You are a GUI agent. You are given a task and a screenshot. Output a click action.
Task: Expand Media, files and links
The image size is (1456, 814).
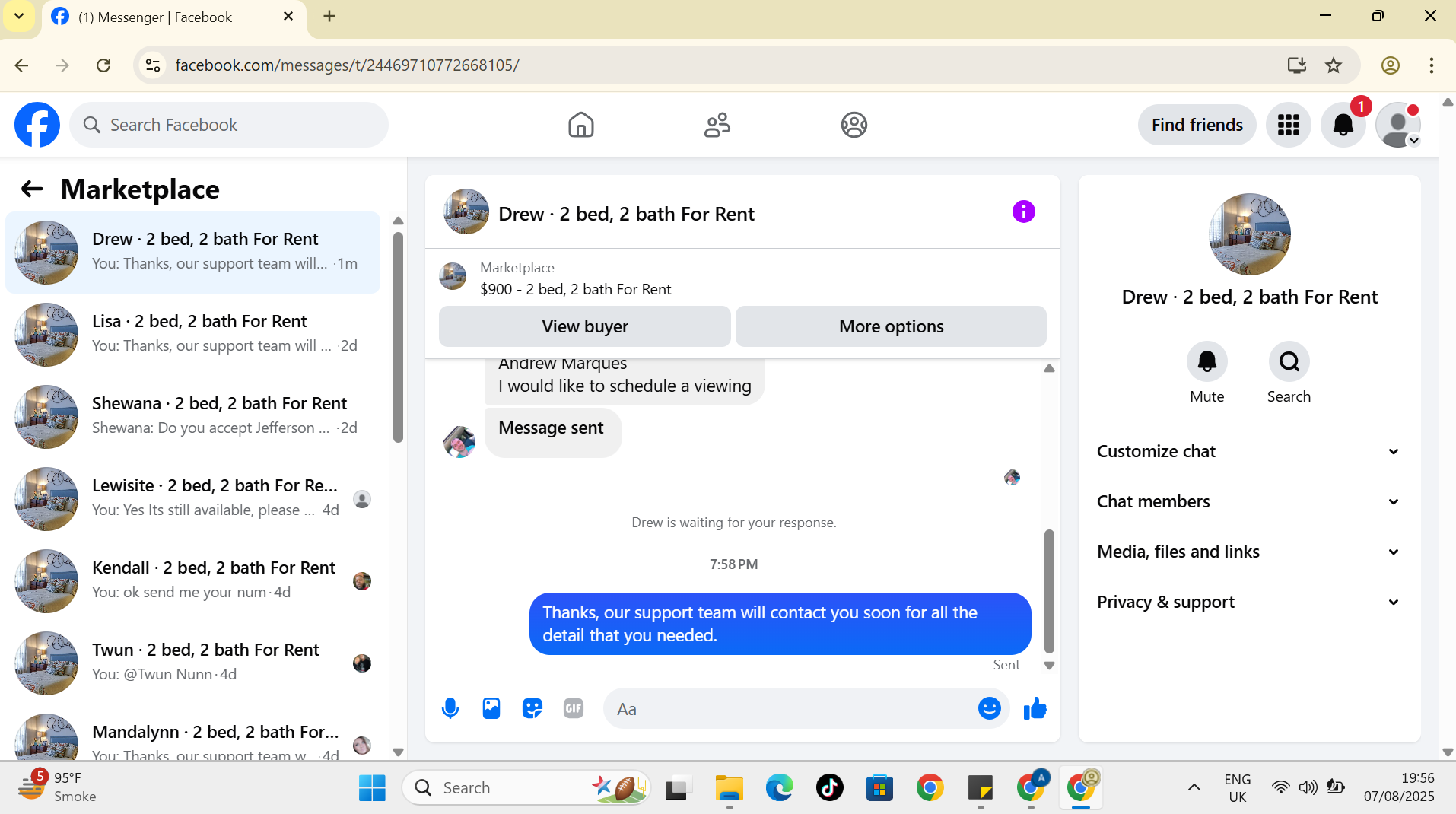pos(1249,552)
